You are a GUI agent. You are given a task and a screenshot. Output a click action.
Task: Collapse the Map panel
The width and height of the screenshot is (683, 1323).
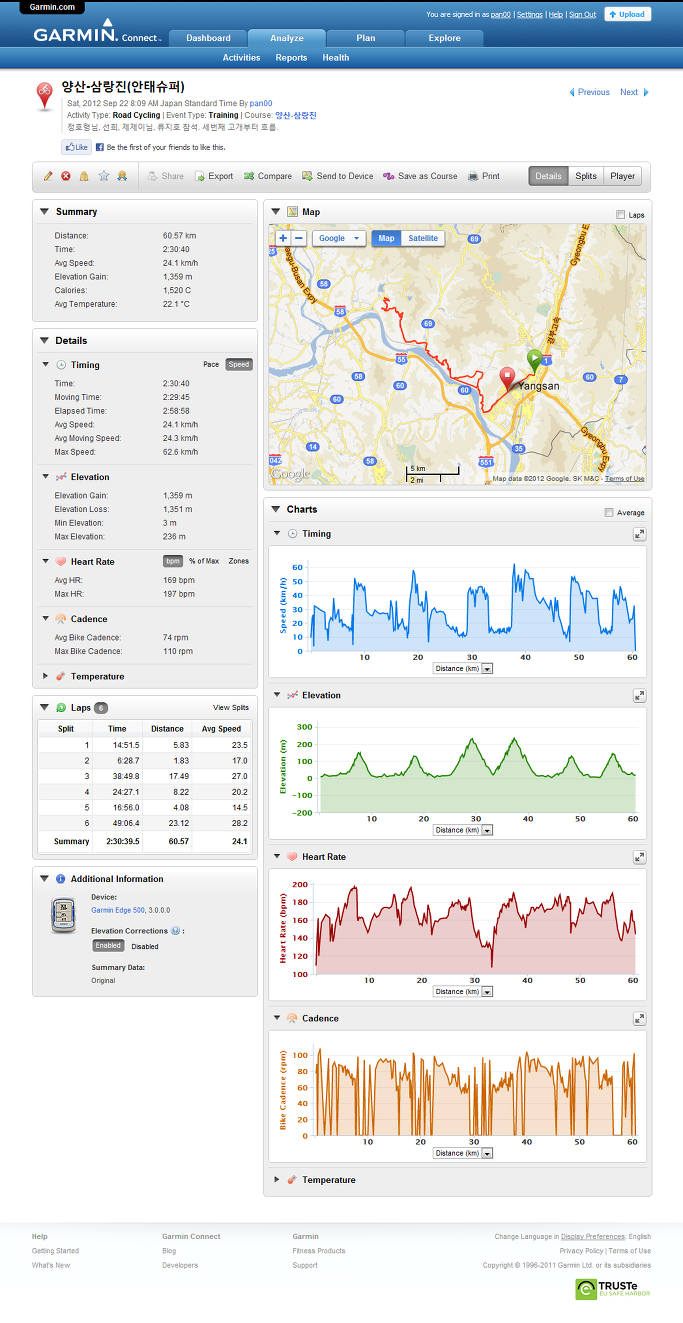[275, 212]
